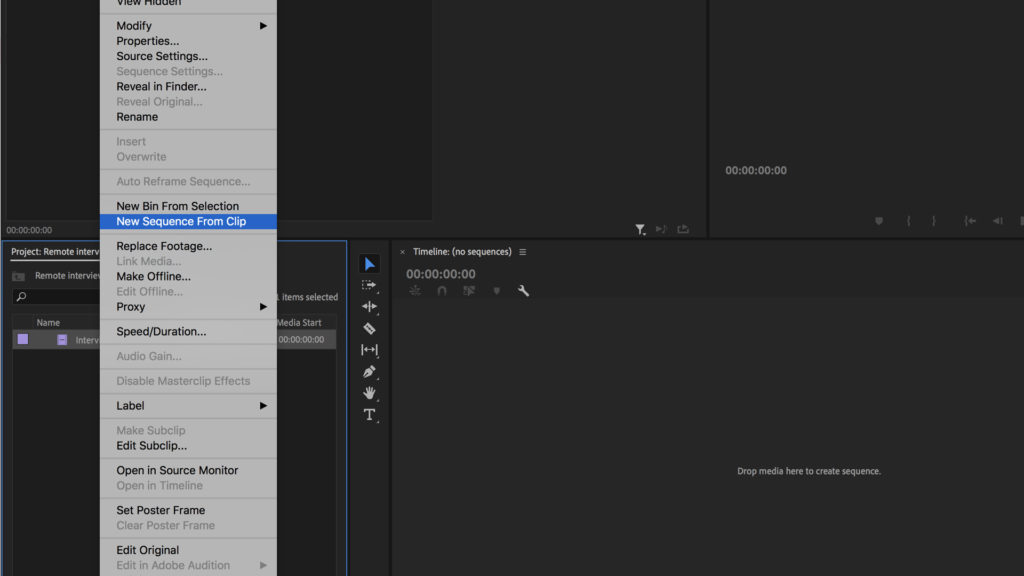Open Speed/Duration... dialog
This screenshot has height=576, width=1024.
click(188, 332)
